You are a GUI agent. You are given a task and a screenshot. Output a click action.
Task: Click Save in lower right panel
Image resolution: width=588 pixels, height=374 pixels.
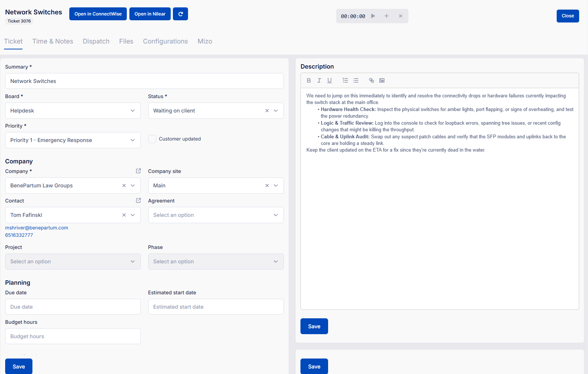coord(314,366)
